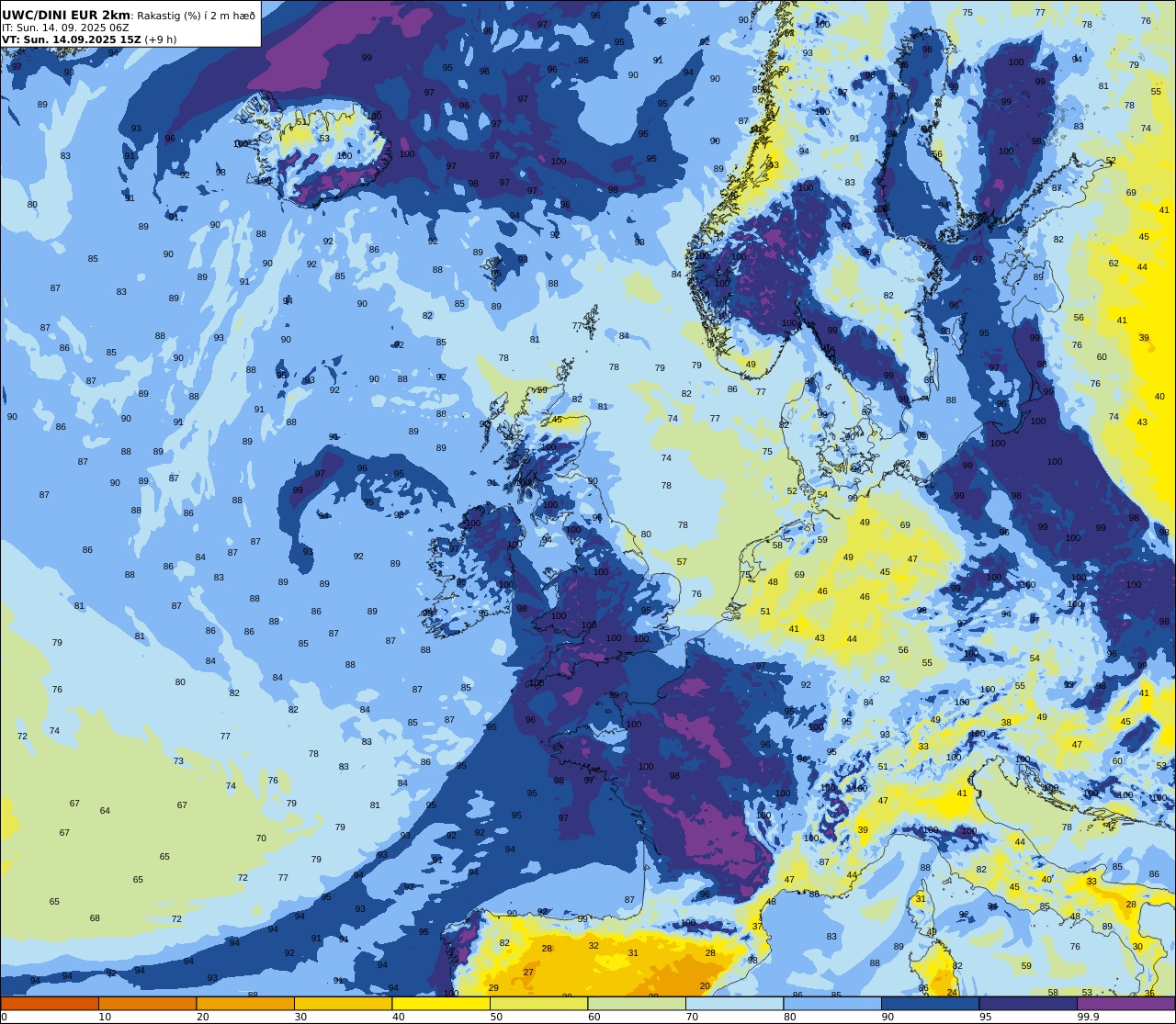
Task: Click the map value 62 on the east edge
Action: point(1114,264)
